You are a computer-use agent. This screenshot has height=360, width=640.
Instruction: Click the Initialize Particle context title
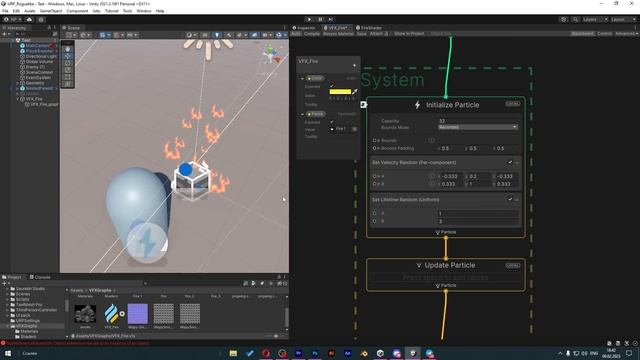452,105
